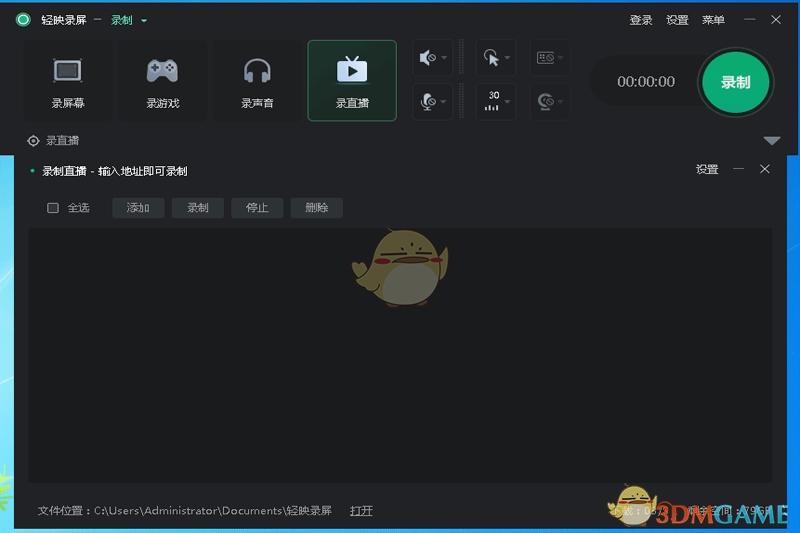Click the target icon beside 录直播 label
The height and width of the screenshot is (533, 800).
[33, 141]
